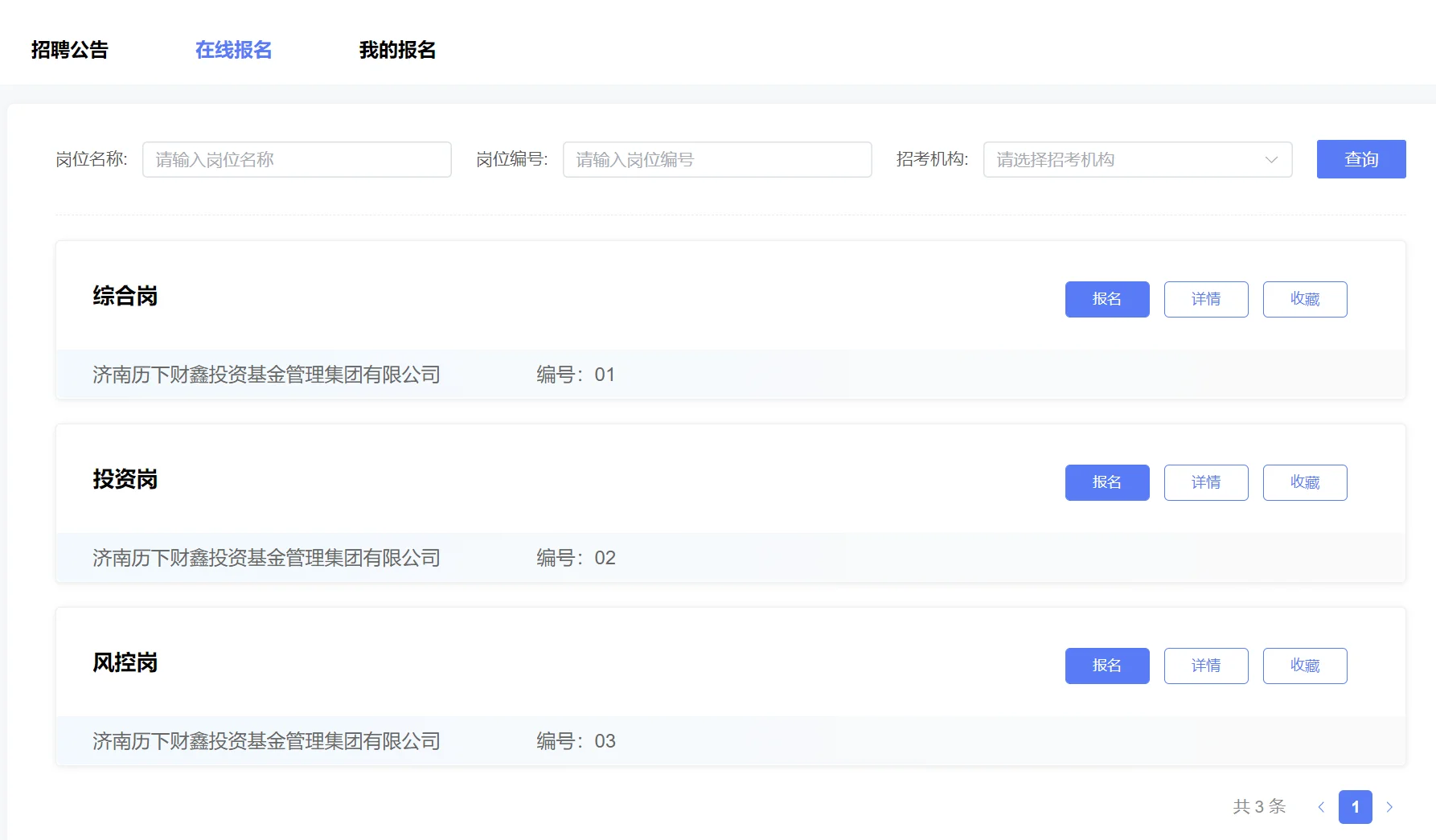
Task: Click 收藏 for 投资岗
Action: point(1305,482)
